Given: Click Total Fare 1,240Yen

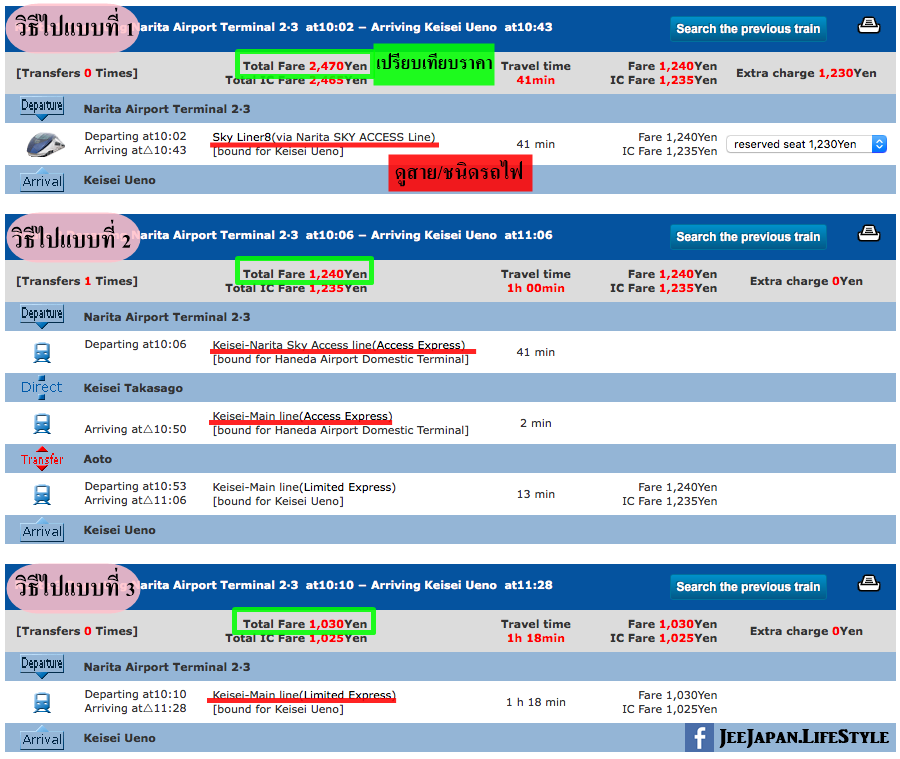Looking at the screenshot, I should tap(305, 274).
